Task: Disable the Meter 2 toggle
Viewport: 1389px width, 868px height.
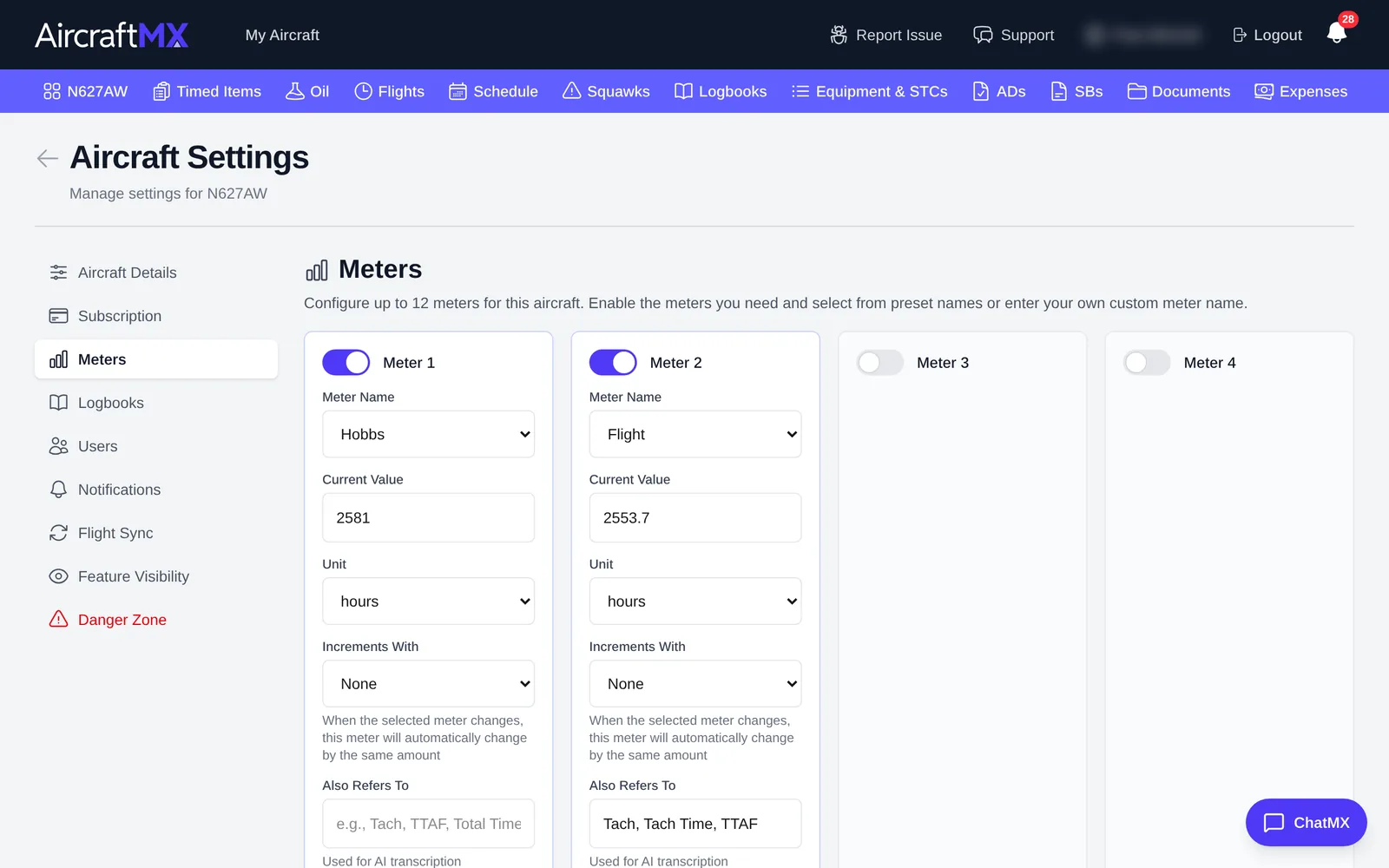Action: coord(613,362)
